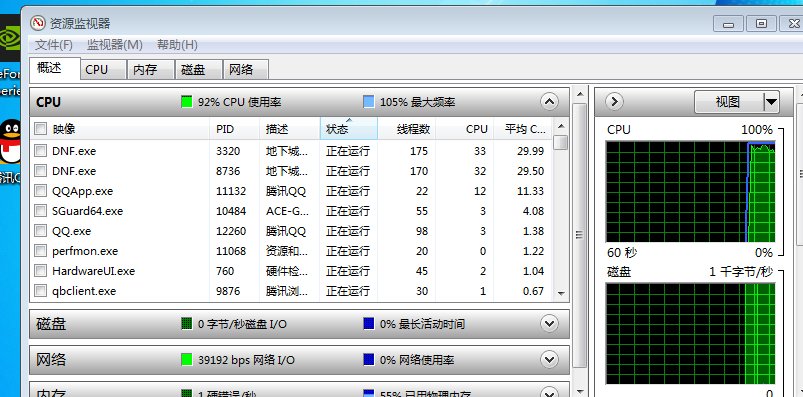
Task: Check the DNF.exe PID 3320 checkbox
Action: [40, 151]
